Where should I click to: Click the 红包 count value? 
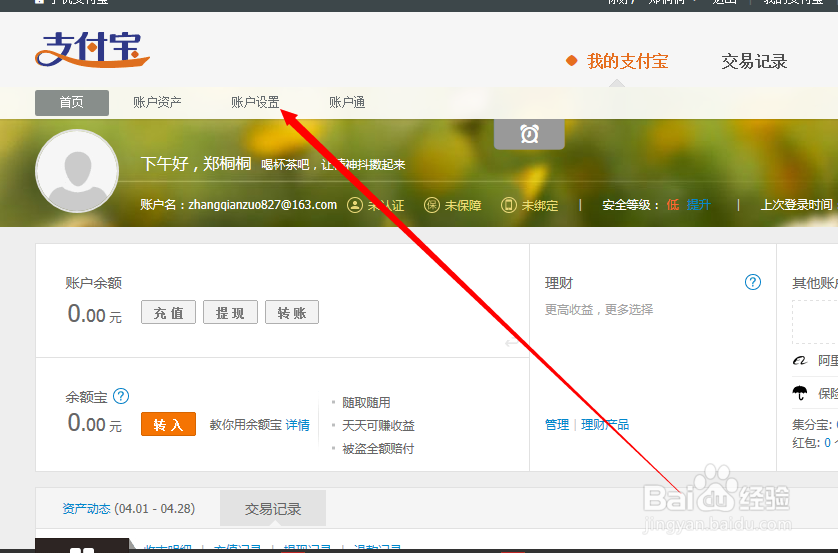827,442
